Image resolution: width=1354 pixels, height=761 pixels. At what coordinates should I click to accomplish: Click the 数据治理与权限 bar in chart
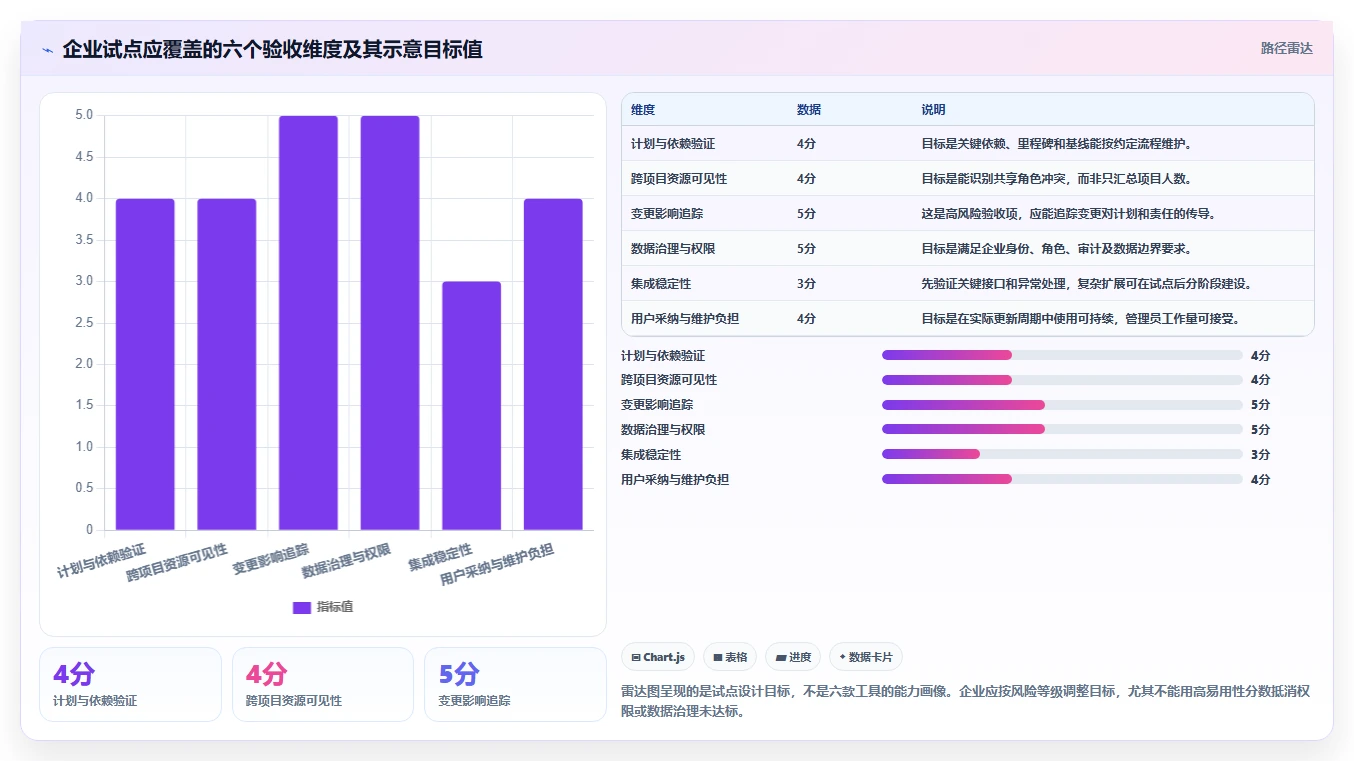(390, 323)
